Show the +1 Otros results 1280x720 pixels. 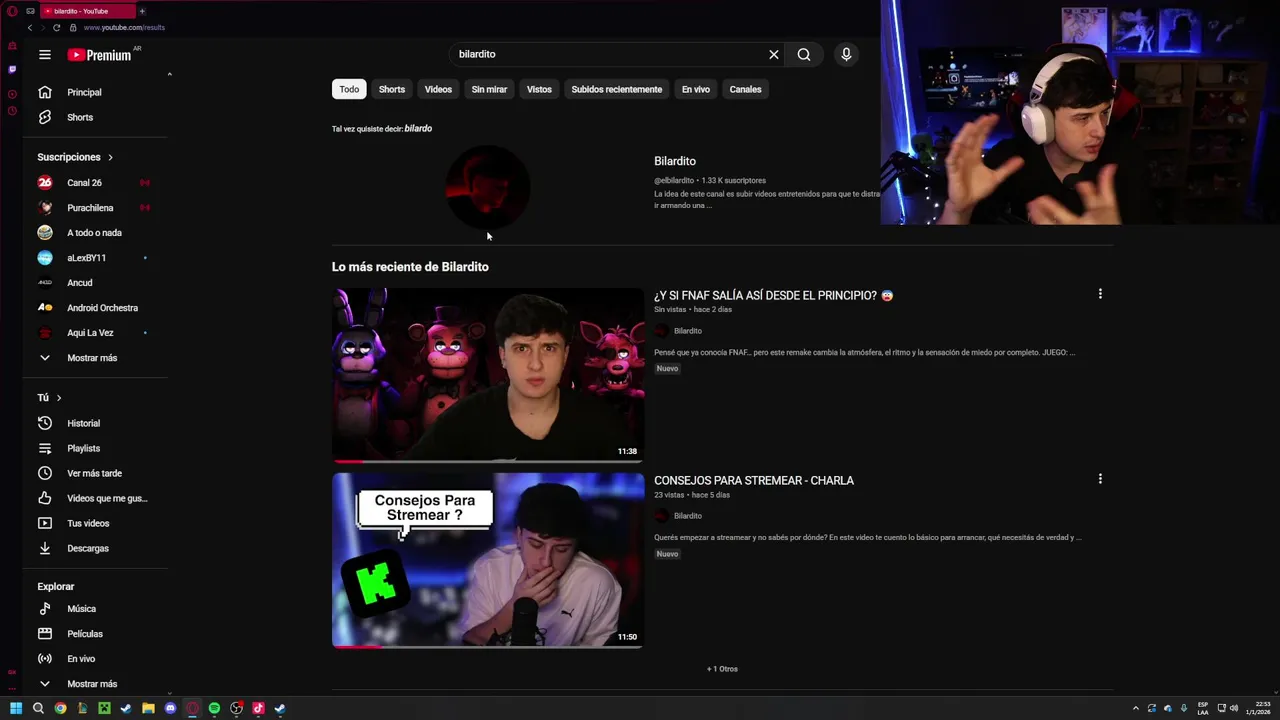tap(722, 669)
